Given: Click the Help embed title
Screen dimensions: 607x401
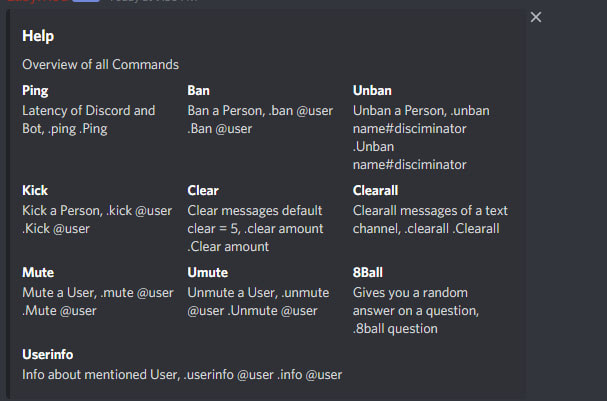Looking at the screenshot, I should coord(38,36).
